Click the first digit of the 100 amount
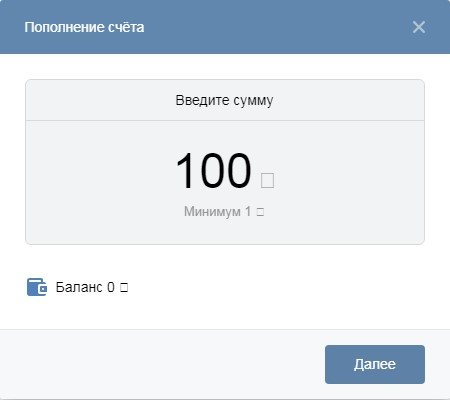The width and height of the screenshot is (450, 400). pos(185,170)
